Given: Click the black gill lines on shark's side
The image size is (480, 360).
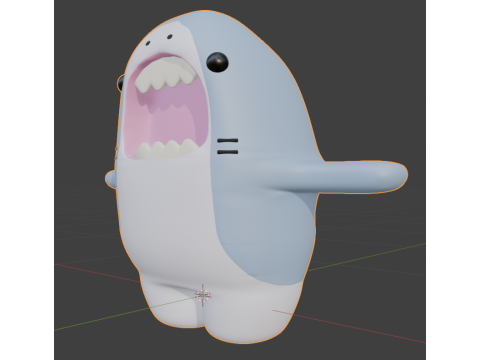Looking at the screenshot, I should click(x=228, y=146).
